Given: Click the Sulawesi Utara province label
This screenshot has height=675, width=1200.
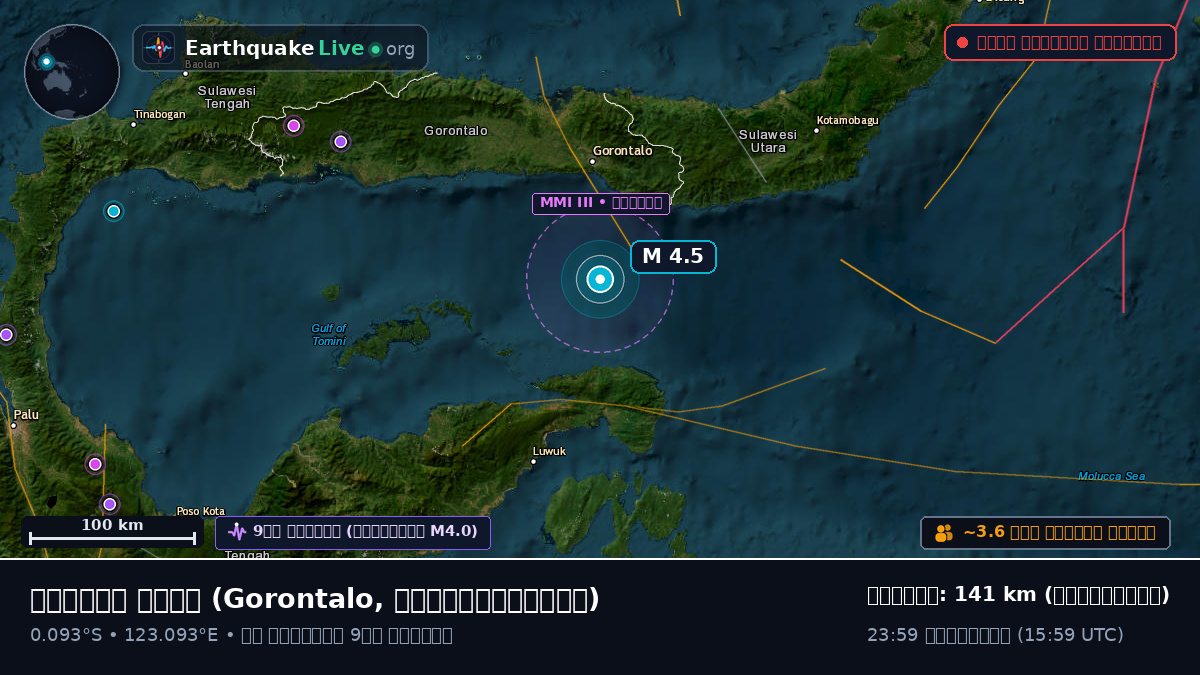Looking at the screenshot, I should 768,141.
